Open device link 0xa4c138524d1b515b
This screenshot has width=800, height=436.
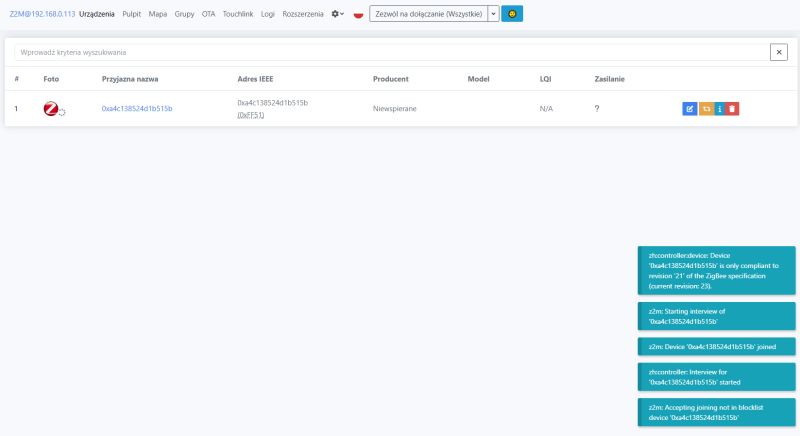click(137, 109)
